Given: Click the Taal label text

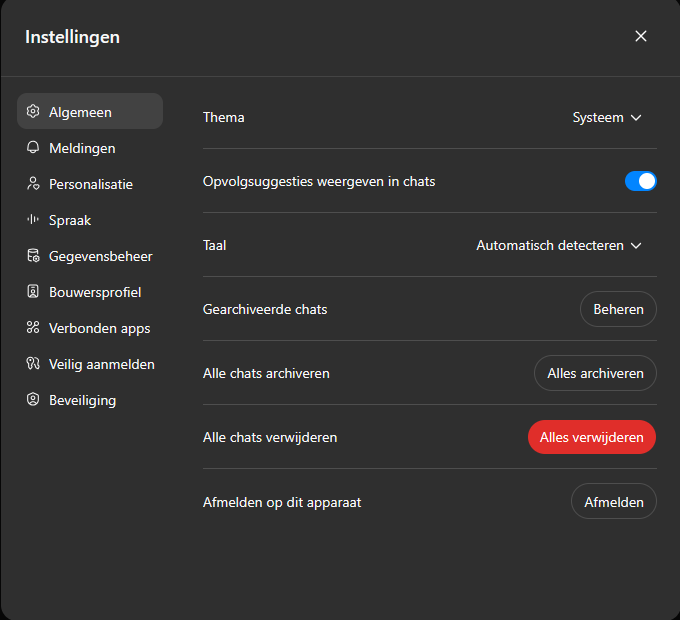Looking at the screenshot, I should coord(214,245).
